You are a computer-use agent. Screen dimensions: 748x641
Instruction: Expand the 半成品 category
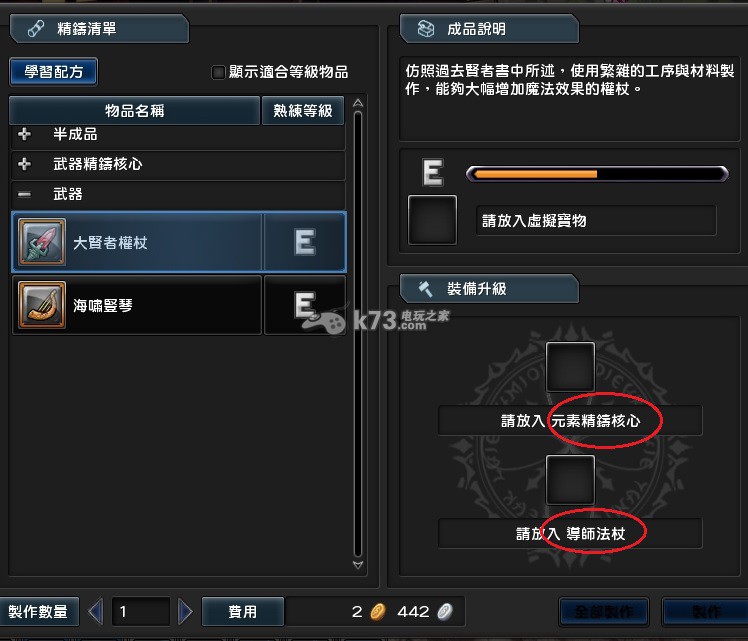(x=24, y=134)
